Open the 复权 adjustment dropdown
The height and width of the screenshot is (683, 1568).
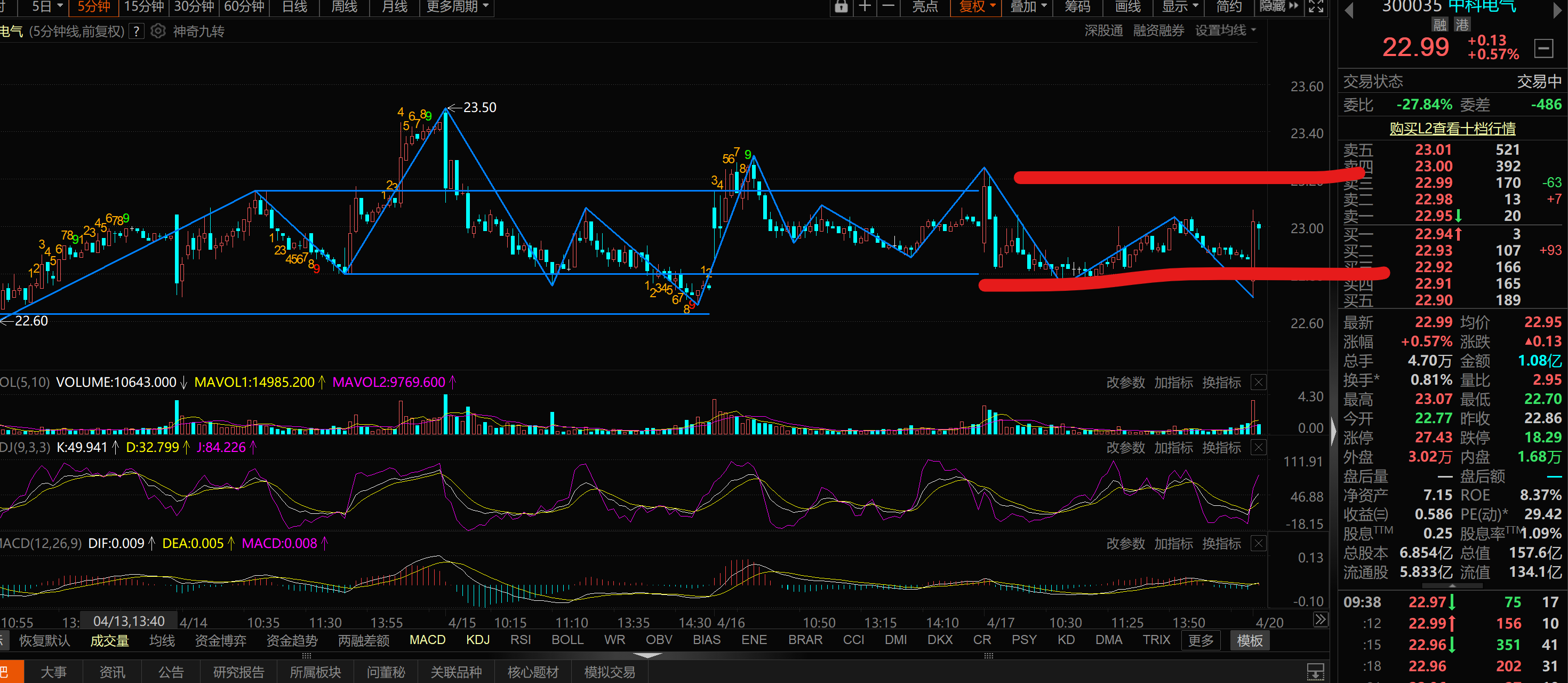click(x=977, y=7)
